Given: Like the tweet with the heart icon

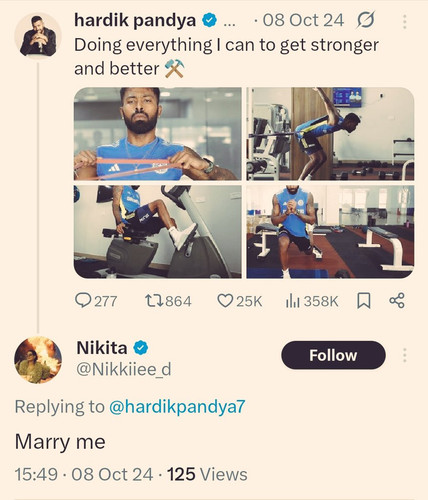Looking at the screenshot, I should pyautogui.click(x=225, y=301).
